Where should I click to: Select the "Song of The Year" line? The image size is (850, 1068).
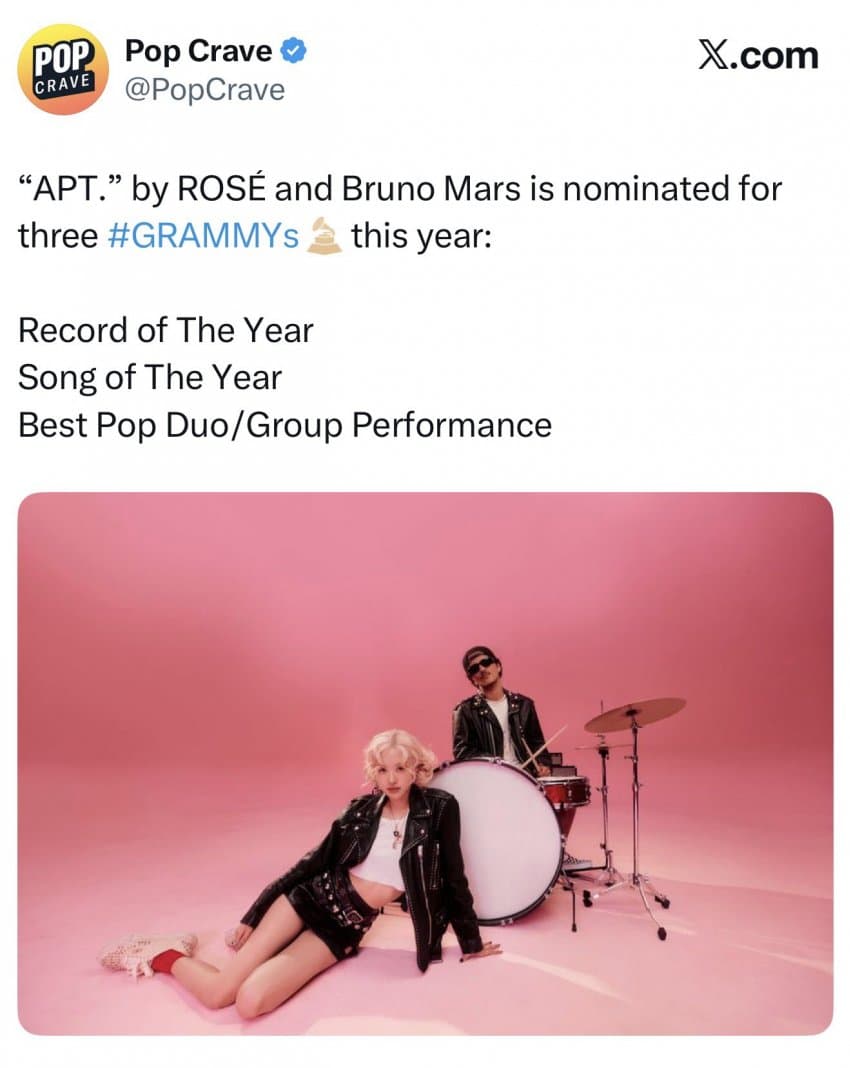(150, 377)
